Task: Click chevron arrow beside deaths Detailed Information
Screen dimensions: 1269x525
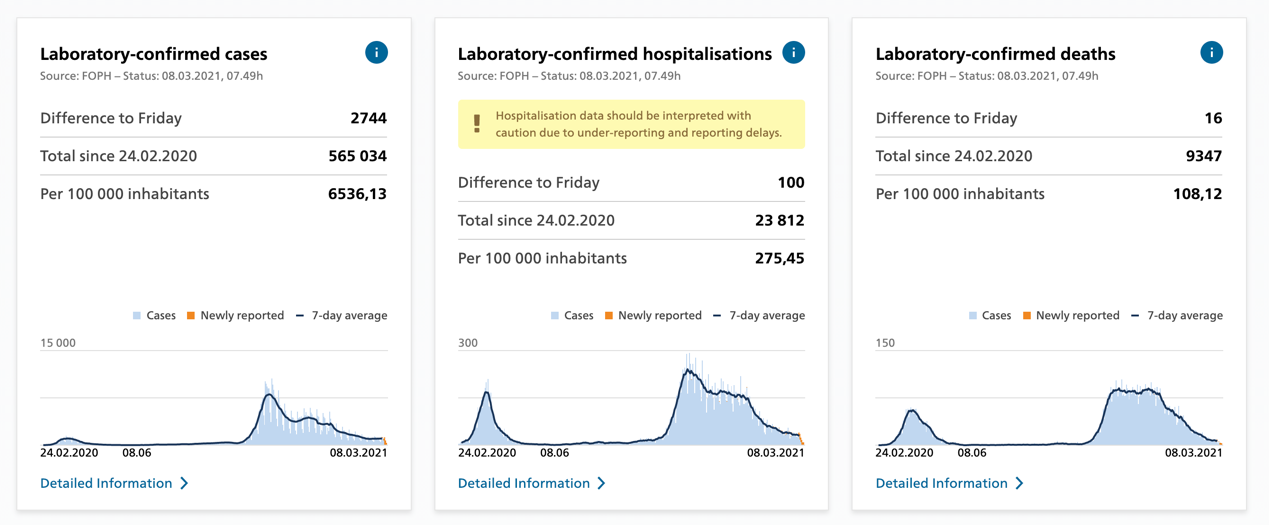Action: coord(1019,484)
